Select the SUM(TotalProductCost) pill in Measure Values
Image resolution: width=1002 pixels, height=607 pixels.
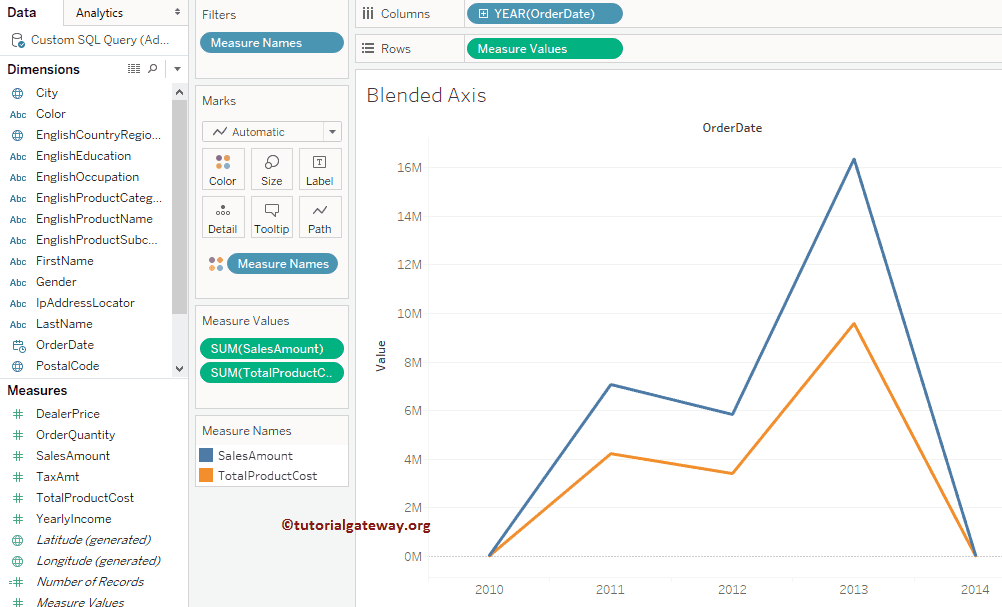[x=271, y=372]
